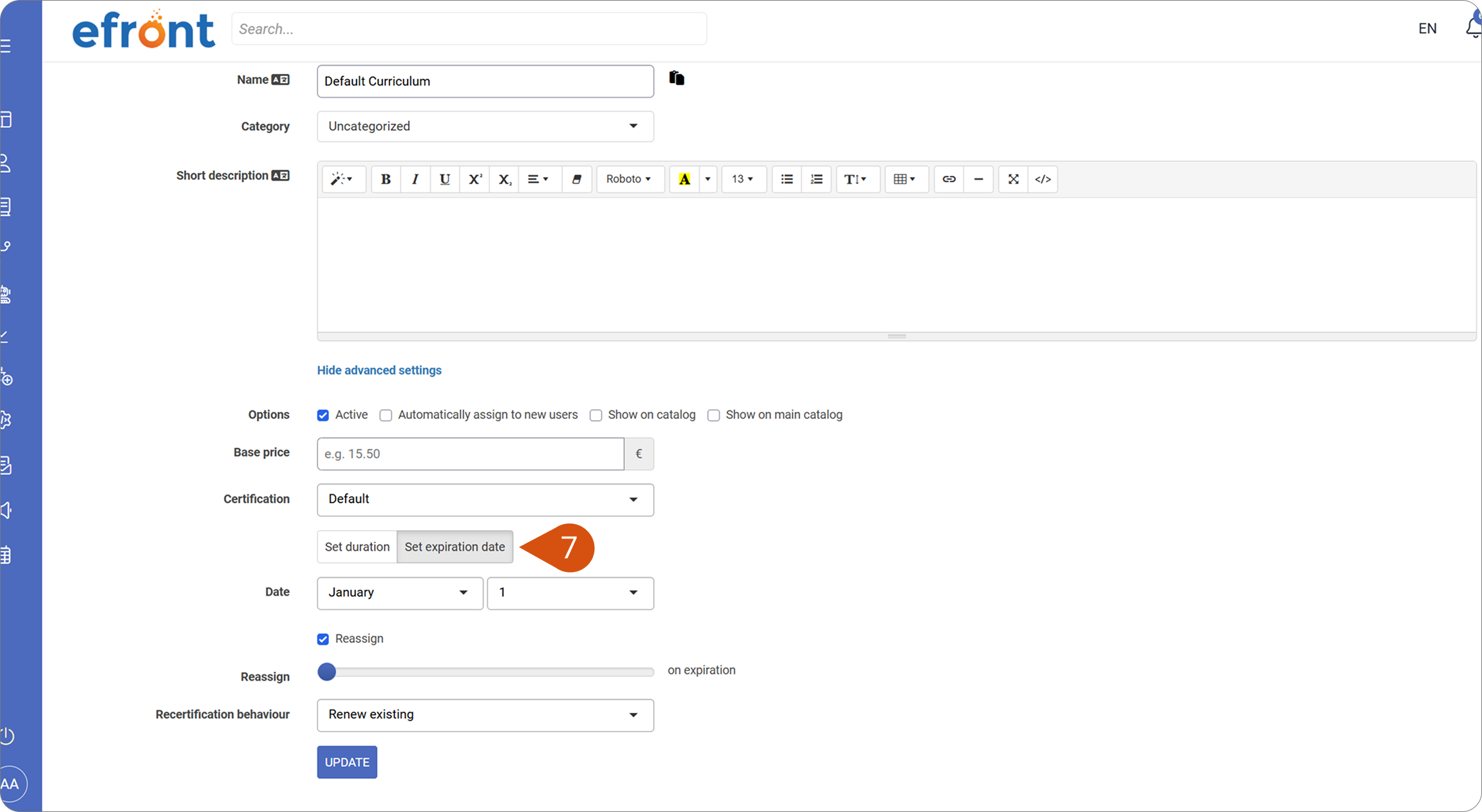
Task: Open the code view of the editor
Action: click(x=1043, y=179)
